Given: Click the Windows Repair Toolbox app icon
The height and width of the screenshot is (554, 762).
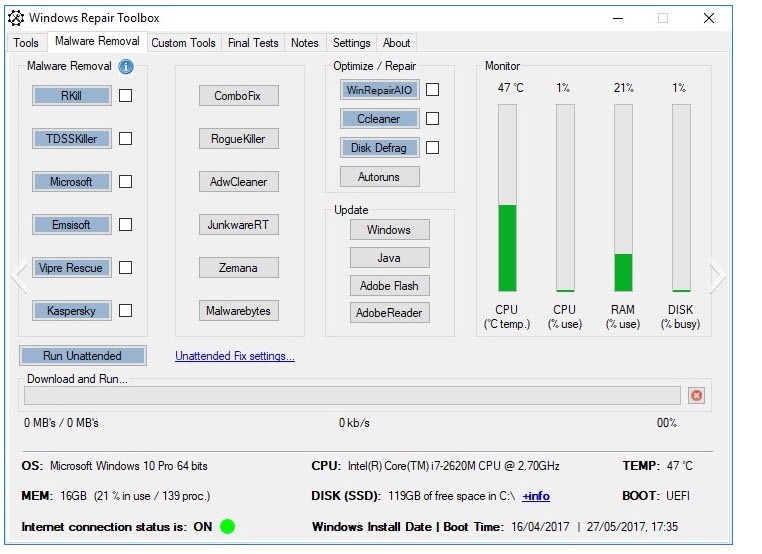Looking at the screenshot, I should pyautogui.click(x=16, y=18).
